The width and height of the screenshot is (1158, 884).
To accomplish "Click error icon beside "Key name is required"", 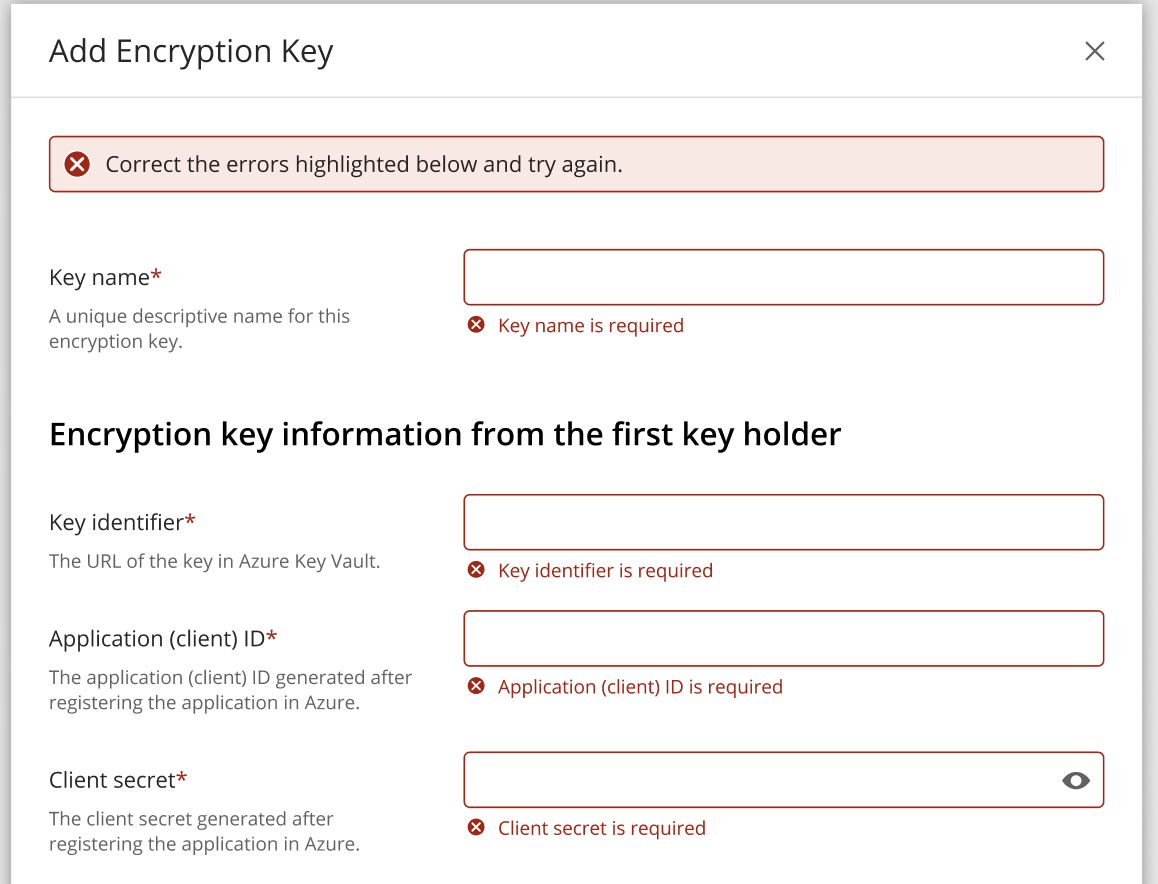I will tap(477, 325).
